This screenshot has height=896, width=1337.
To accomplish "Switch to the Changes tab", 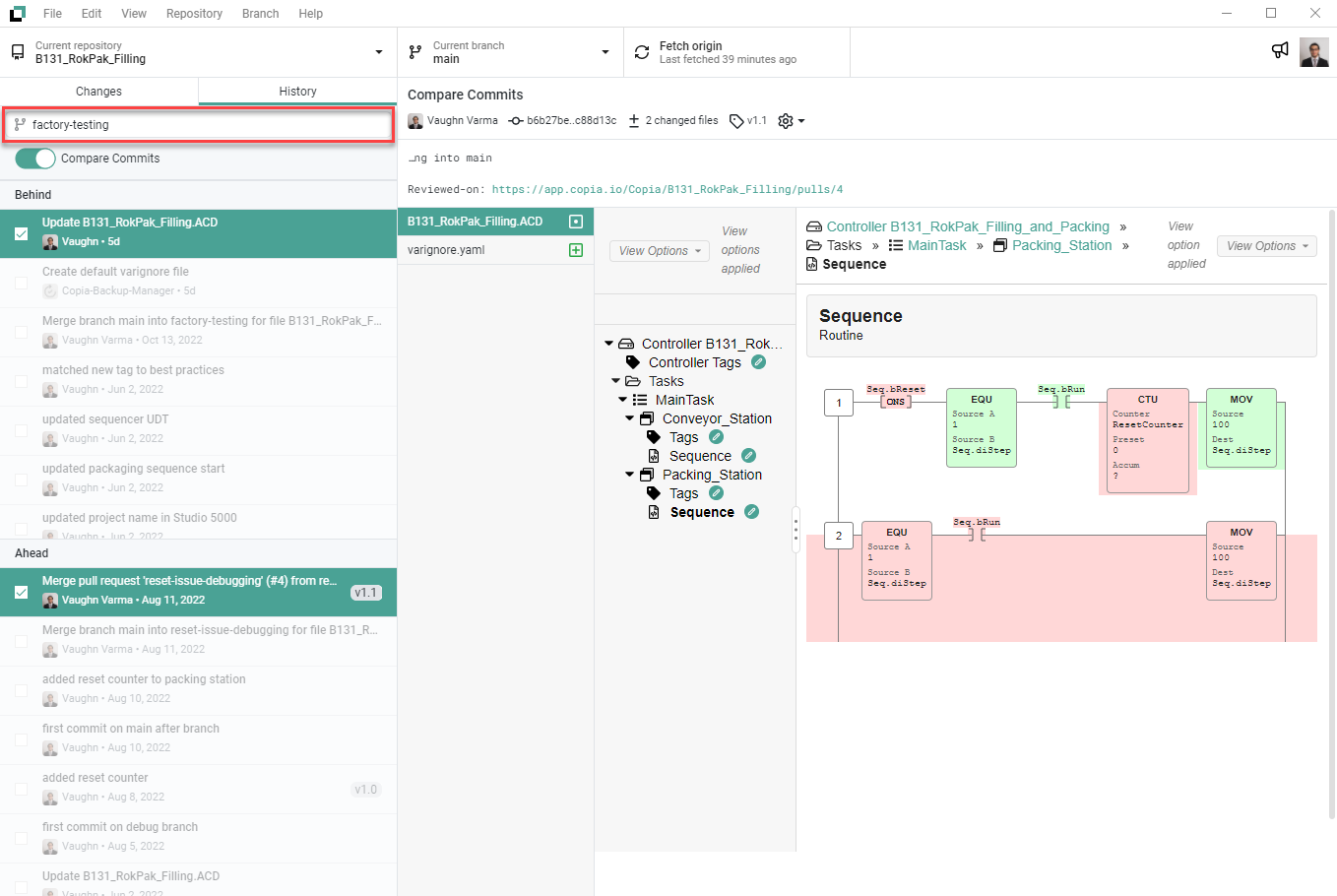I will pos(97,90).
